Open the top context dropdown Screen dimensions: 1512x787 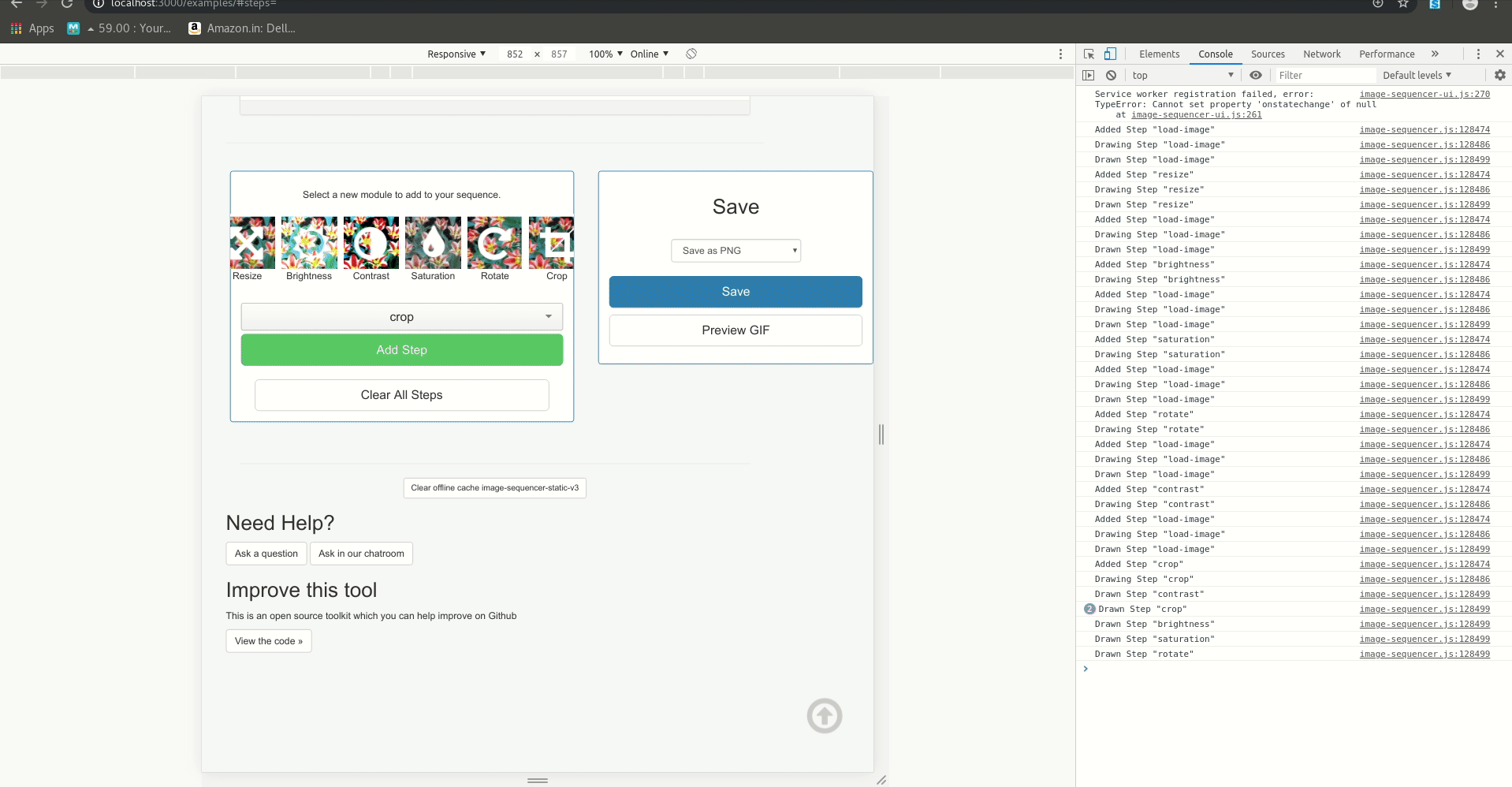tap(1182, 76)
